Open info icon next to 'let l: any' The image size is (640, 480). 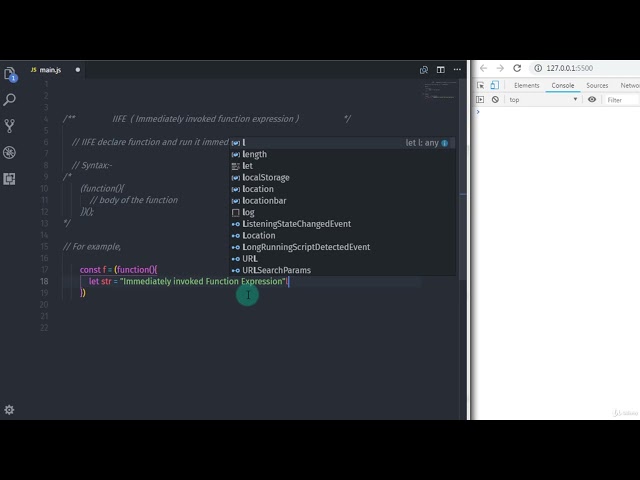click(444, 143)
